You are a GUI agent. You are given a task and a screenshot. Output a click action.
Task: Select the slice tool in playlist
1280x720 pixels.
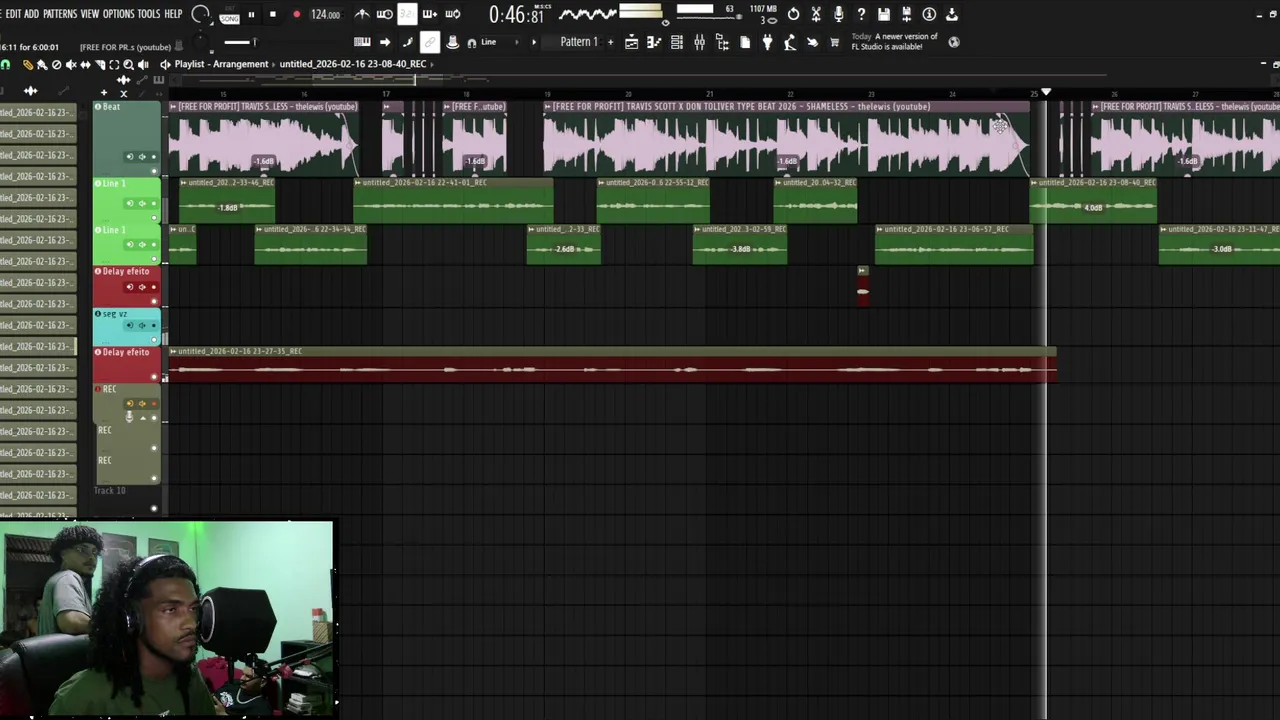point(100,65)
